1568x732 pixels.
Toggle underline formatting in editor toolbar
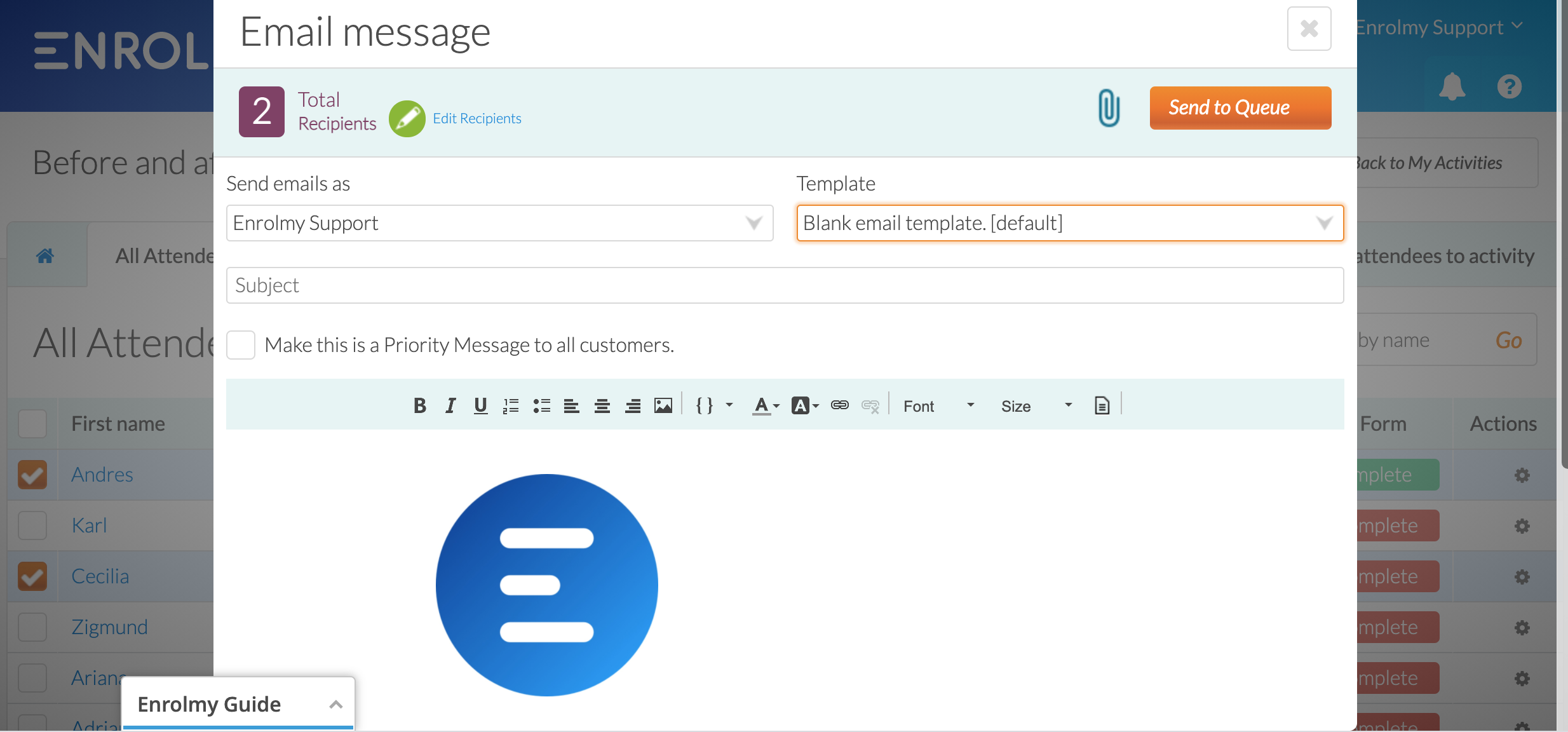[481, 405]
